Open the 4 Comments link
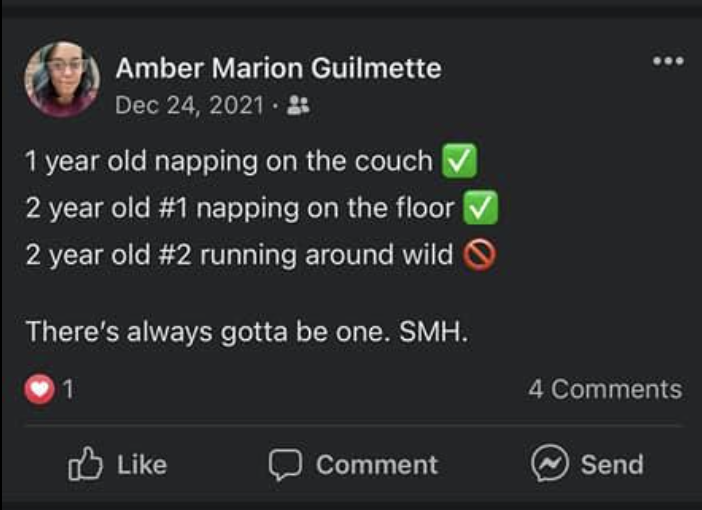 click(605, 389)
